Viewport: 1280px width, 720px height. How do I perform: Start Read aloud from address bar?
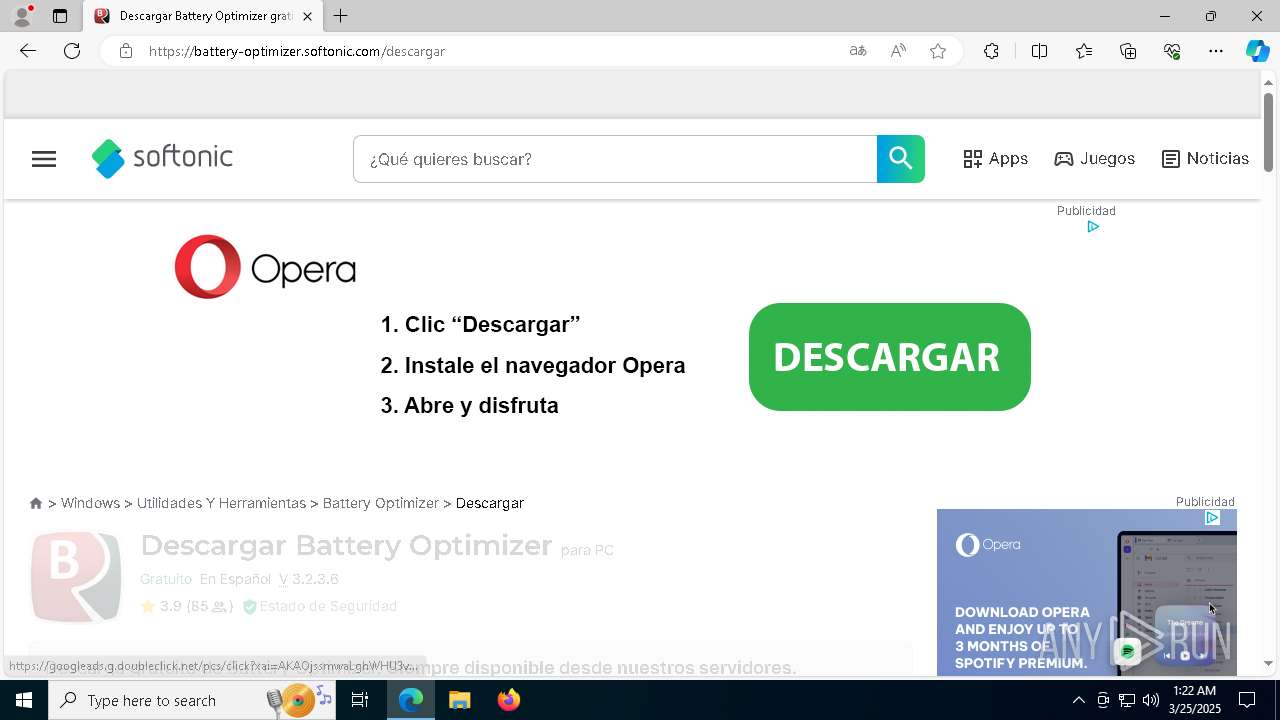coord(898,51)
